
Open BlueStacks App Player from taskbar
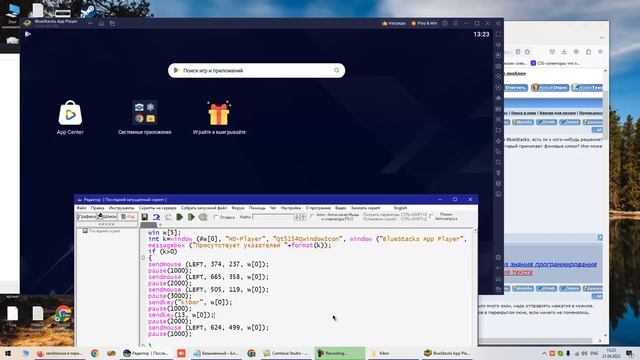pyautogui.click(x=447, y=353)
